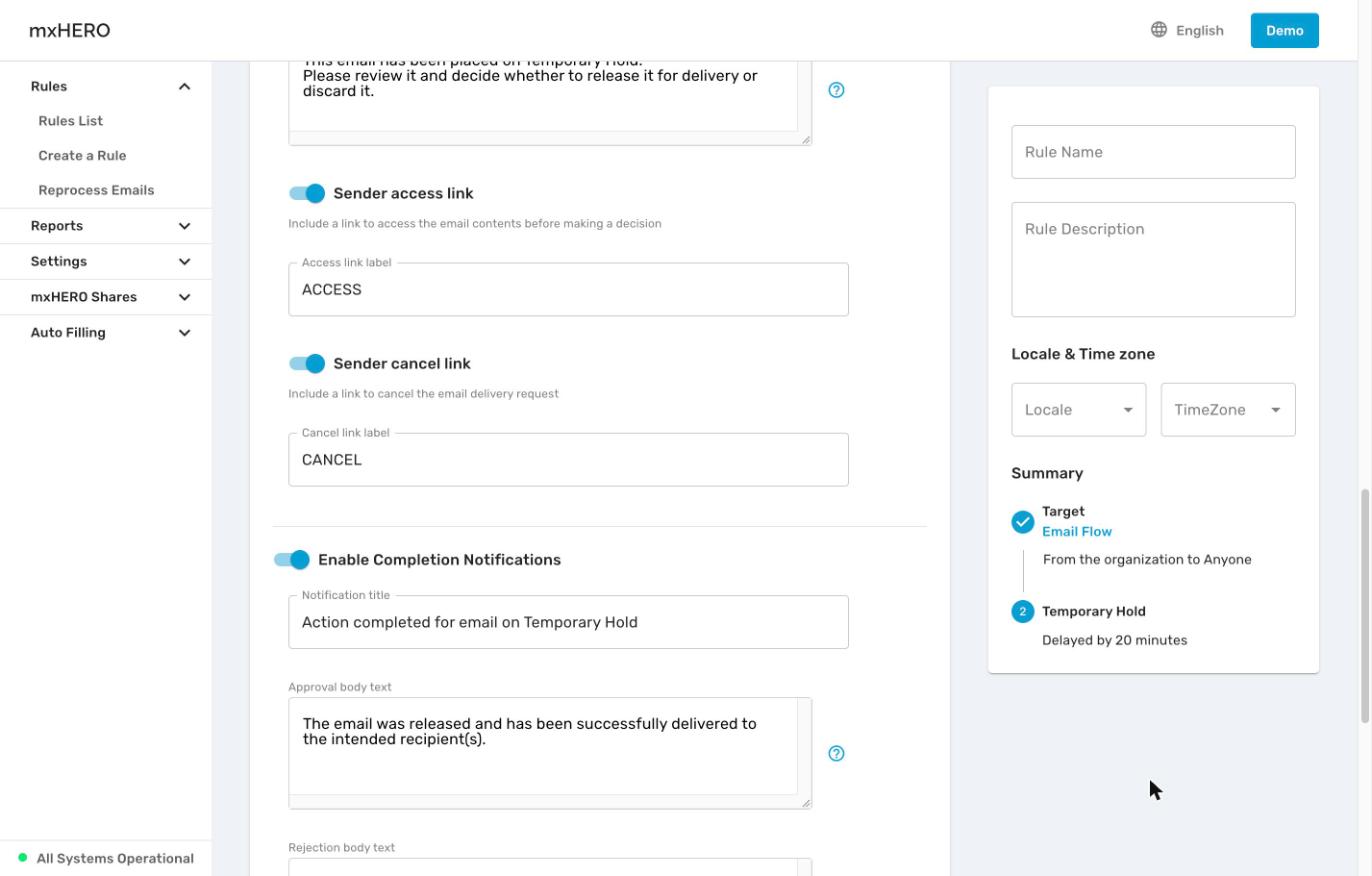
Task: Open Reprocess Emails page
Action: [x=96, y=190]
